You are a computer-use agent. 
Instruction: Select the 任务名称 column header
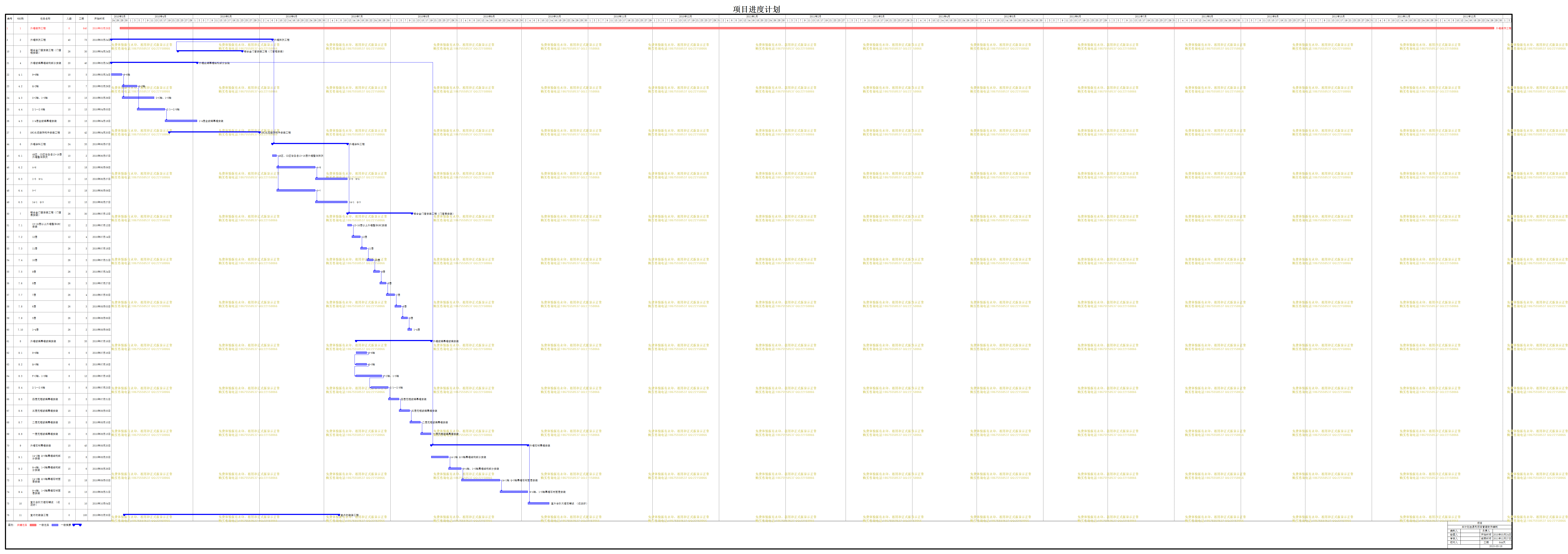pos(46,19)
